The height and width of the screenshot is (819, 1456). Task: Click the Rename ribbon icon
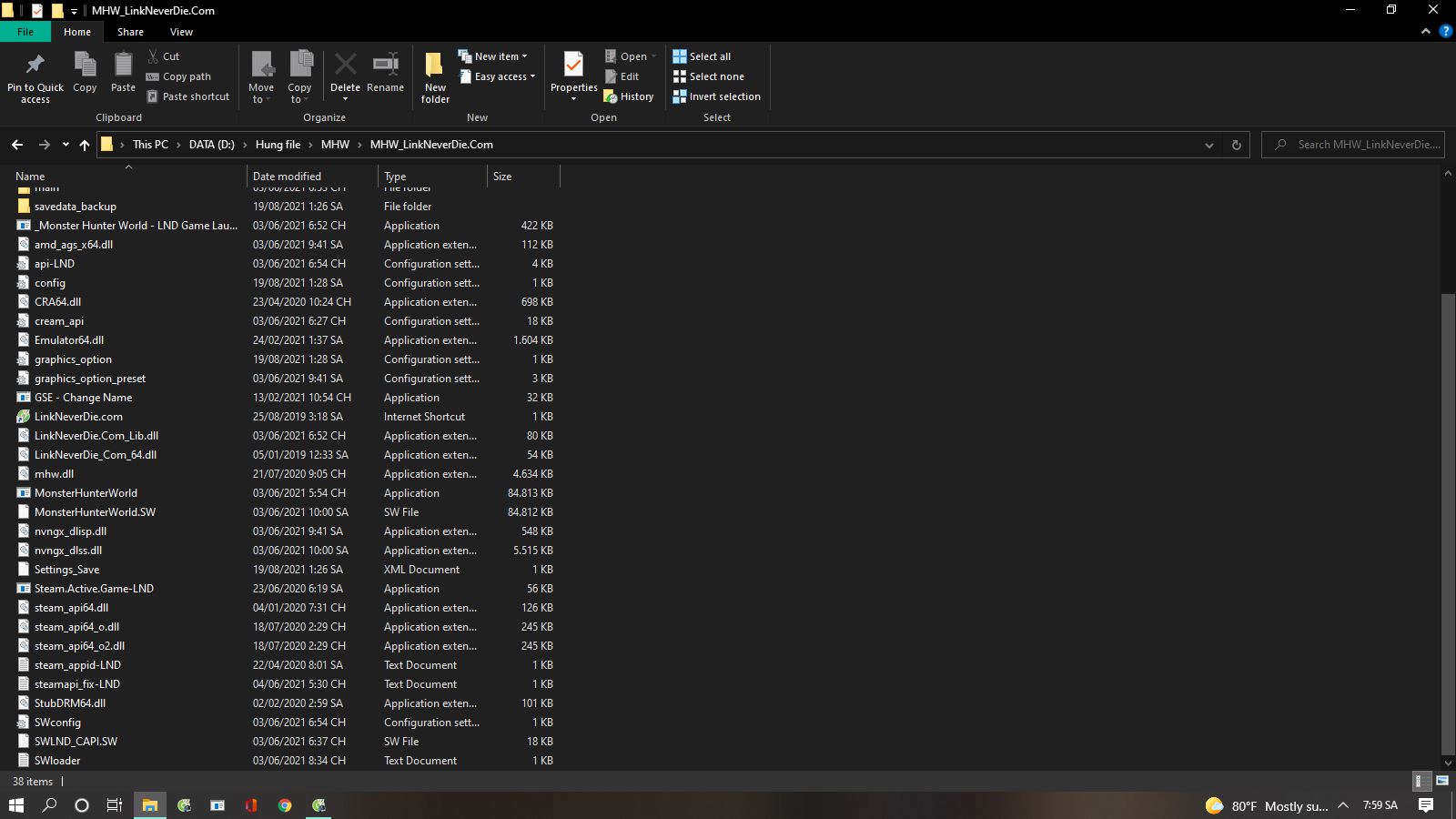coord(385,66)
